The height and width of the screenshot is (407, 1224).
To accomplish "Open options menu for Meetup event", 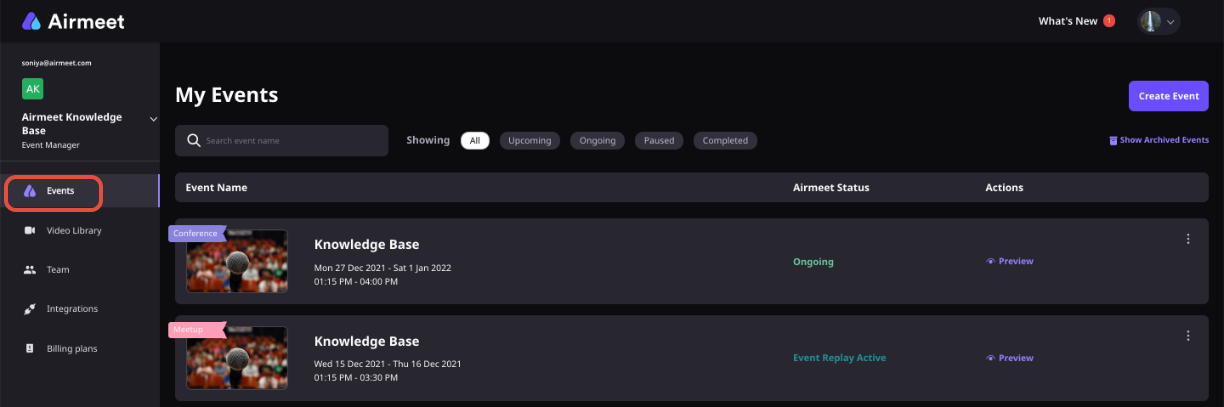I will point(1188,335).
